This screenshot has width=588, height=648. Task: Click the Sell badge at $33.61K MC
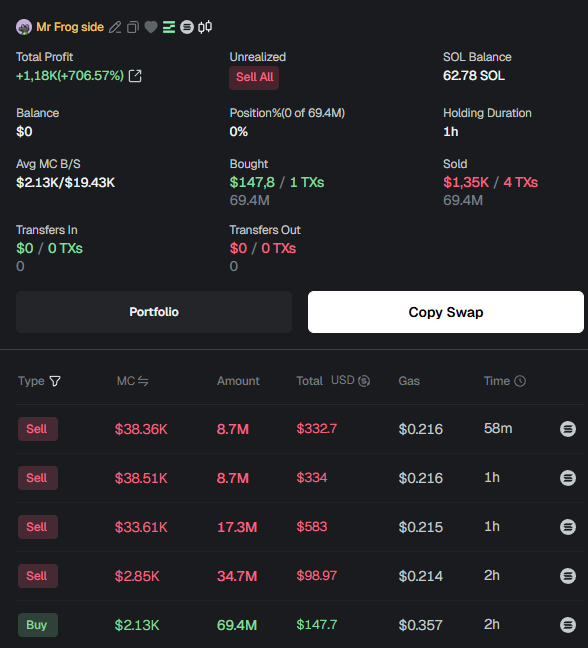click(x=38, y=527)
